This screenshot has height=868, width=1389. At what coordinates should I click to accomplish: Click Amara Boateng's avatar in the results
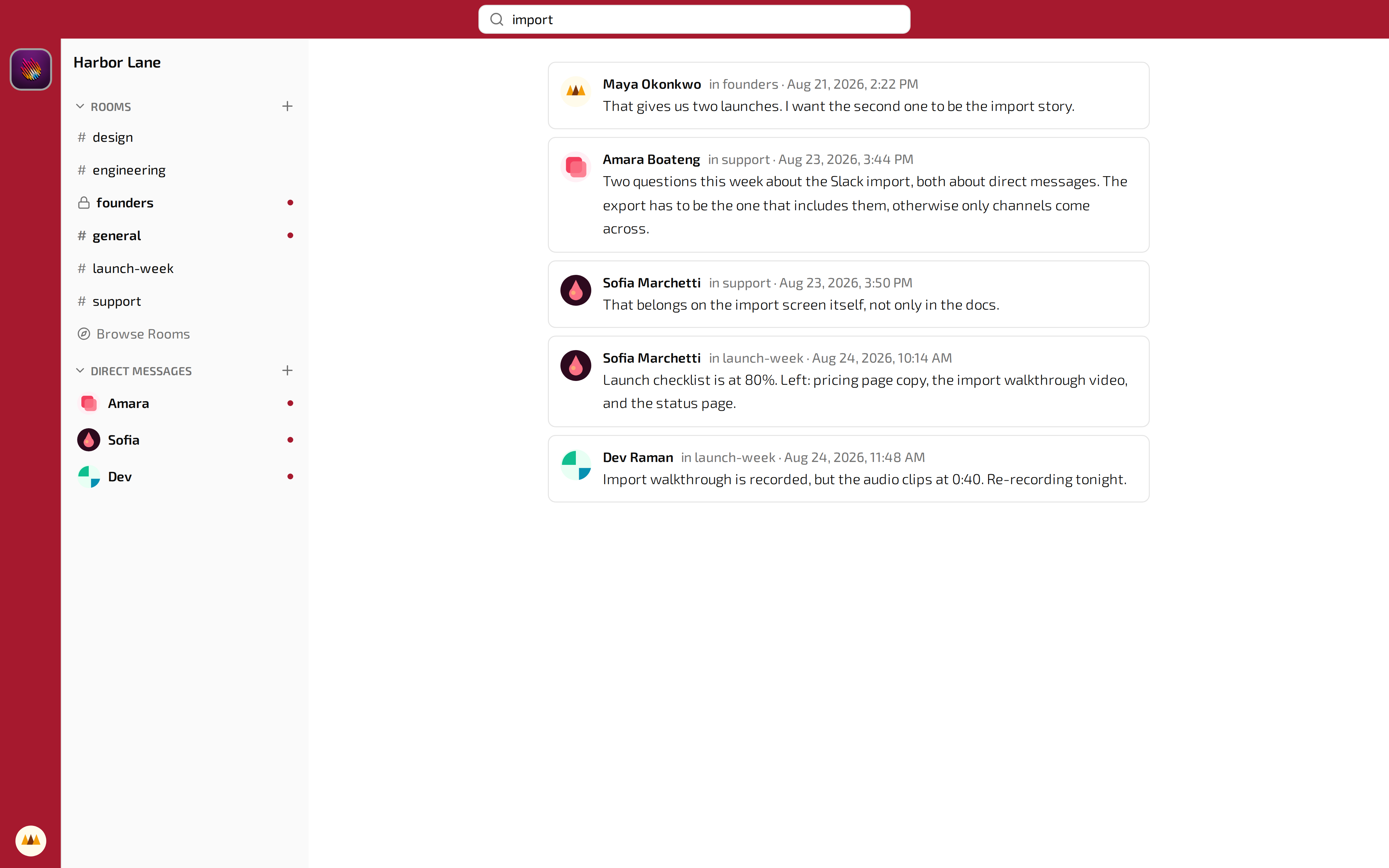click(576, 167)
